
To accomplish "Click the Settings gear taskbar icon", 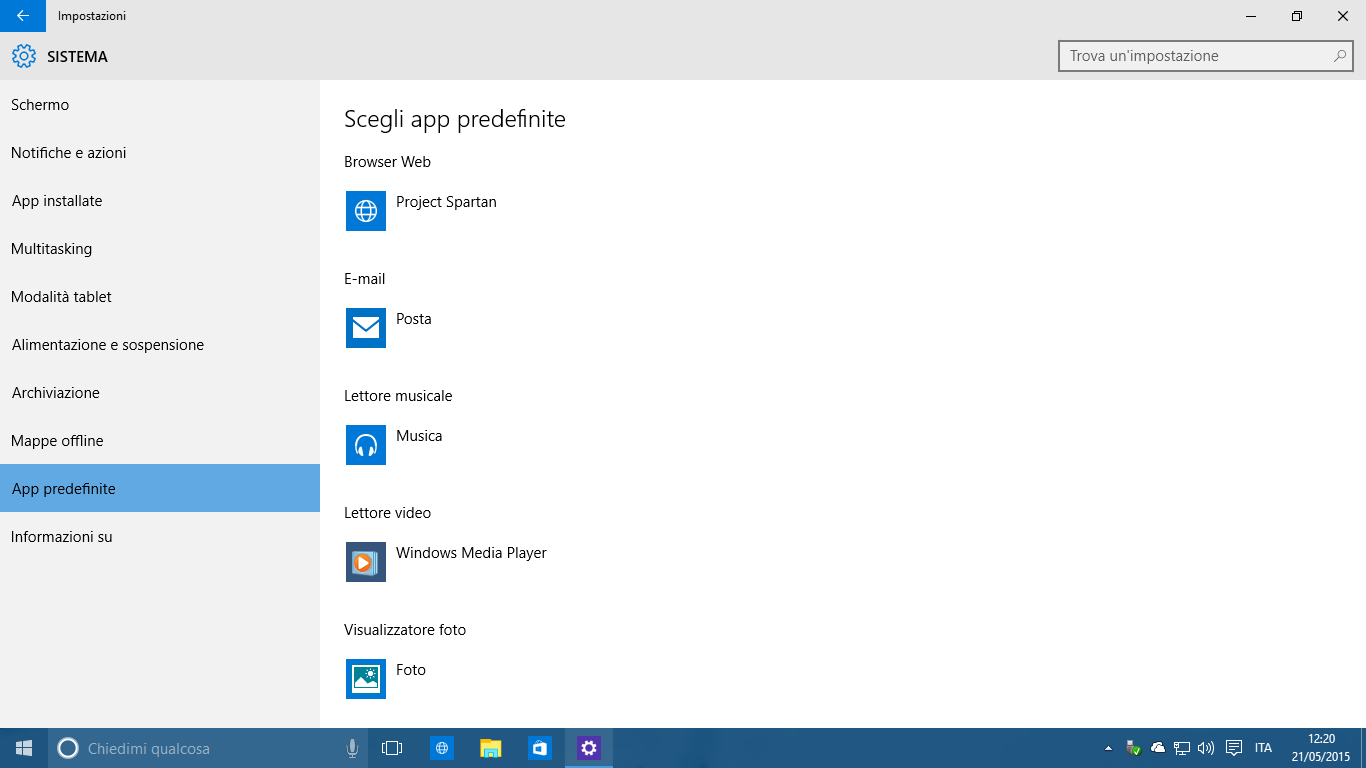I will tap(589, 748).
